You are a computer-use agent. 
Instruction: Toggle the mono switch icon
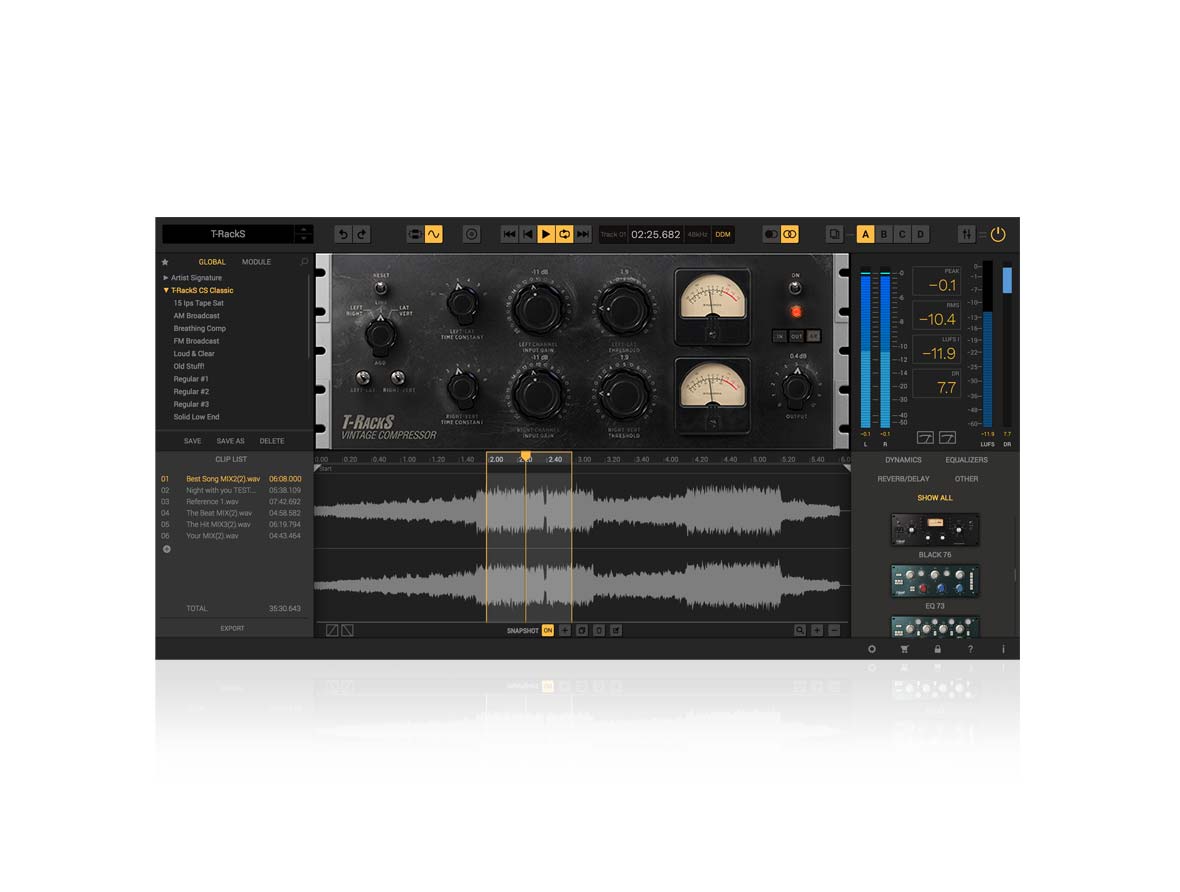[x=771, y=234]
